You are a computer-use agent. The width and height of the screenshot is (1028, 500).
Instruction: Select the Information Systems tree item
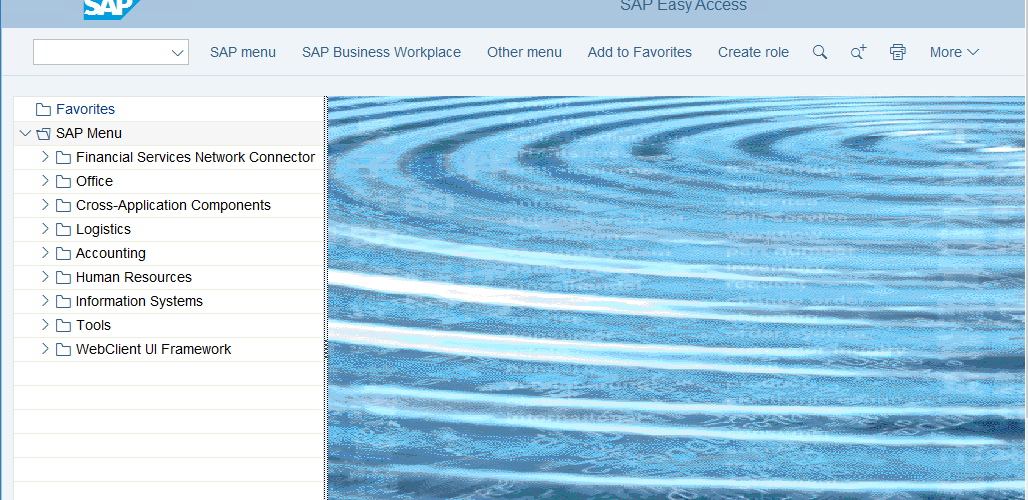tap(139, 301)
